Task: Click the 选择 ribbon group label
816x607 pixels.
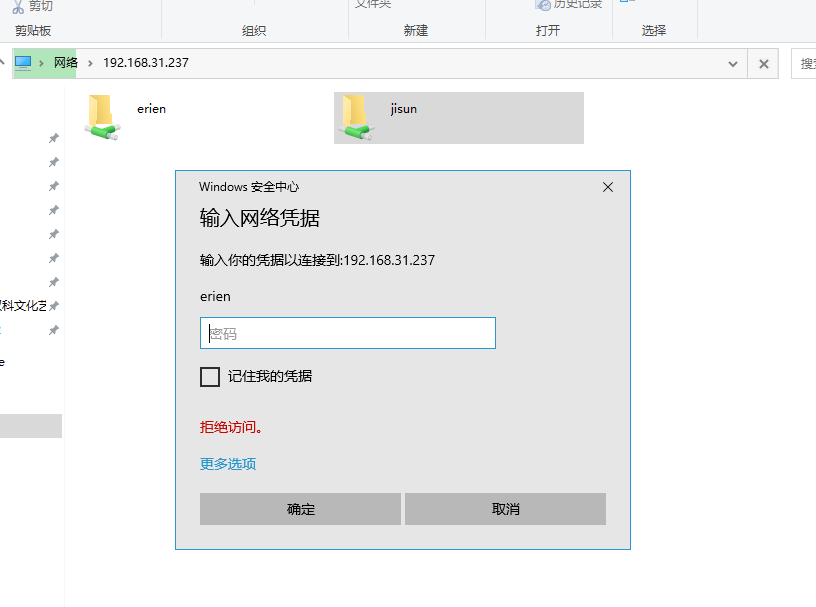Action: point(654,31)
